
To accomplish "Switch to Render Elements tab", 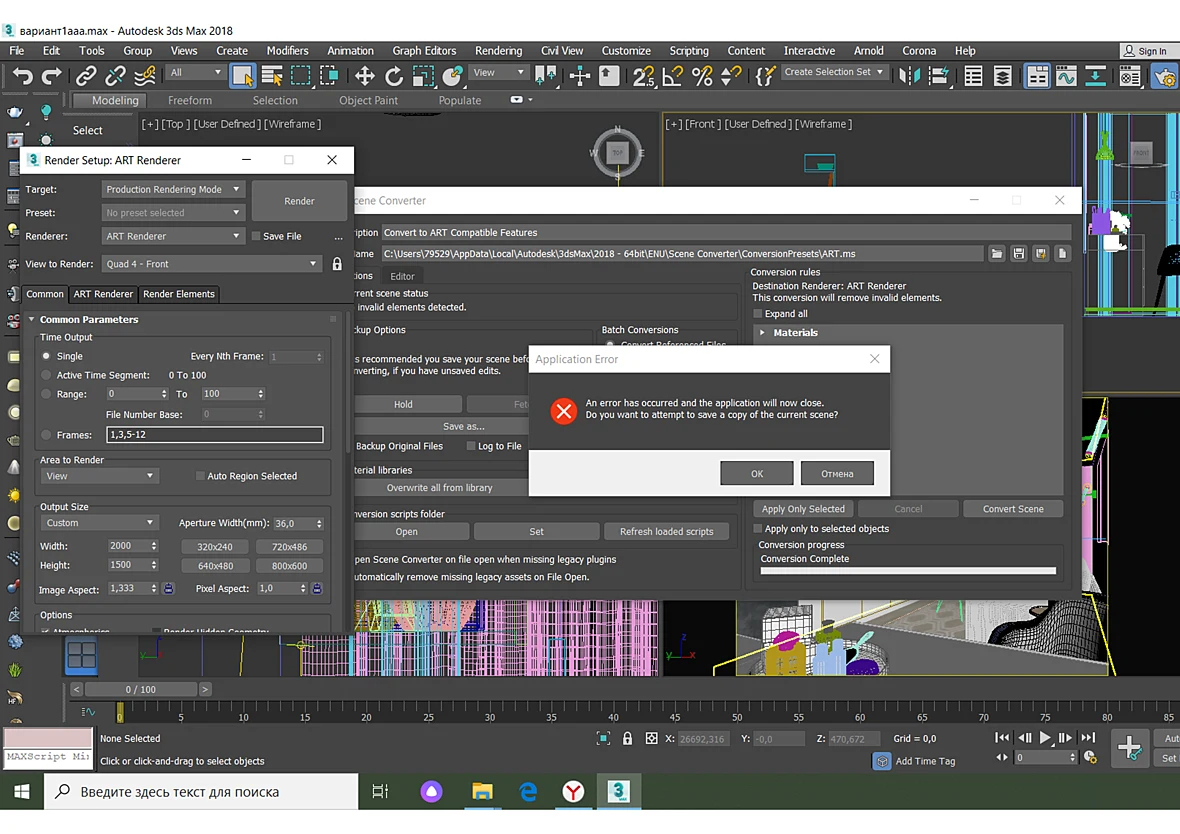I will tap(179, 294).
